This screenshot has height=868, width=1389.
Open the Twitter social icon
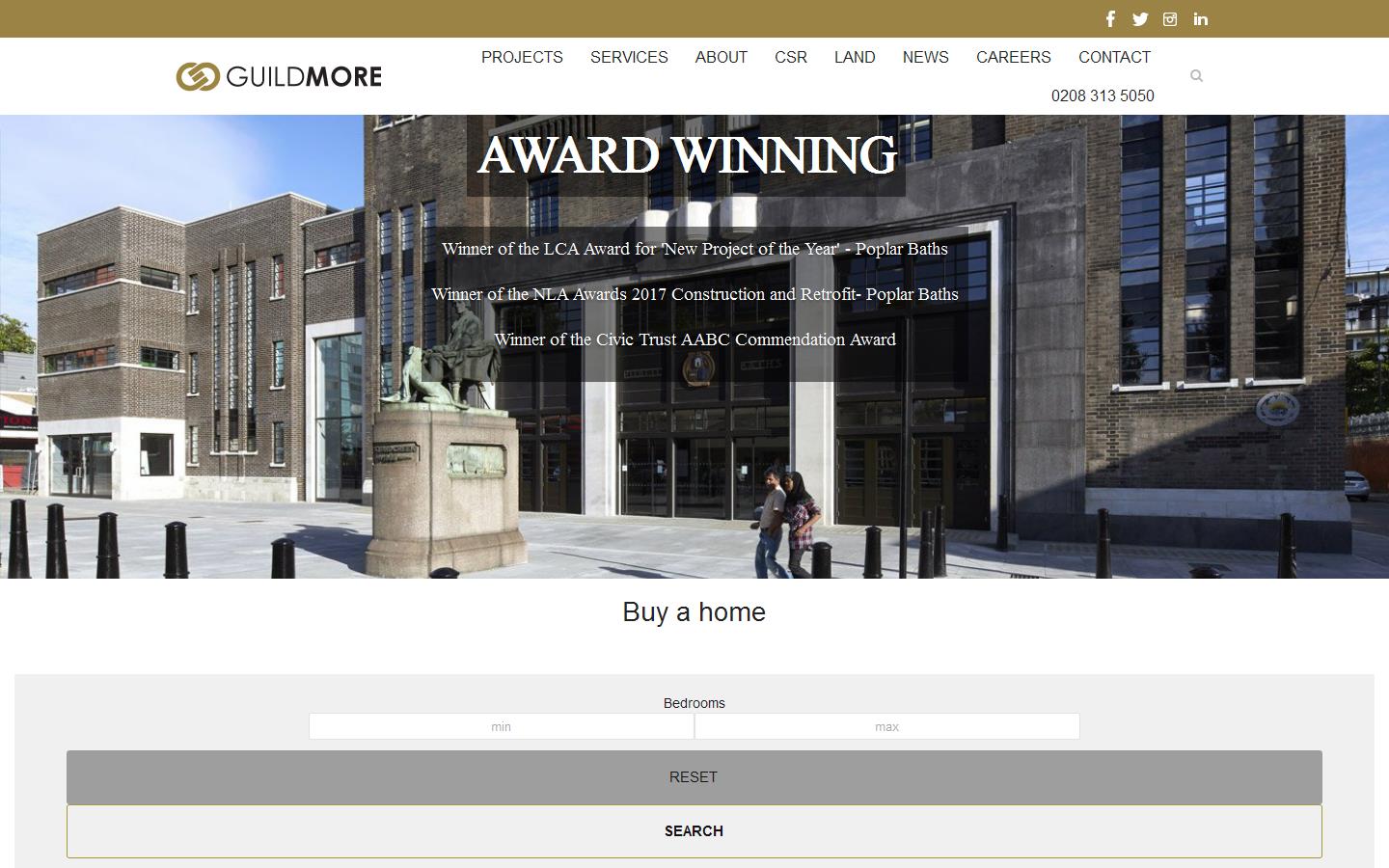(x=1140, y=18)
